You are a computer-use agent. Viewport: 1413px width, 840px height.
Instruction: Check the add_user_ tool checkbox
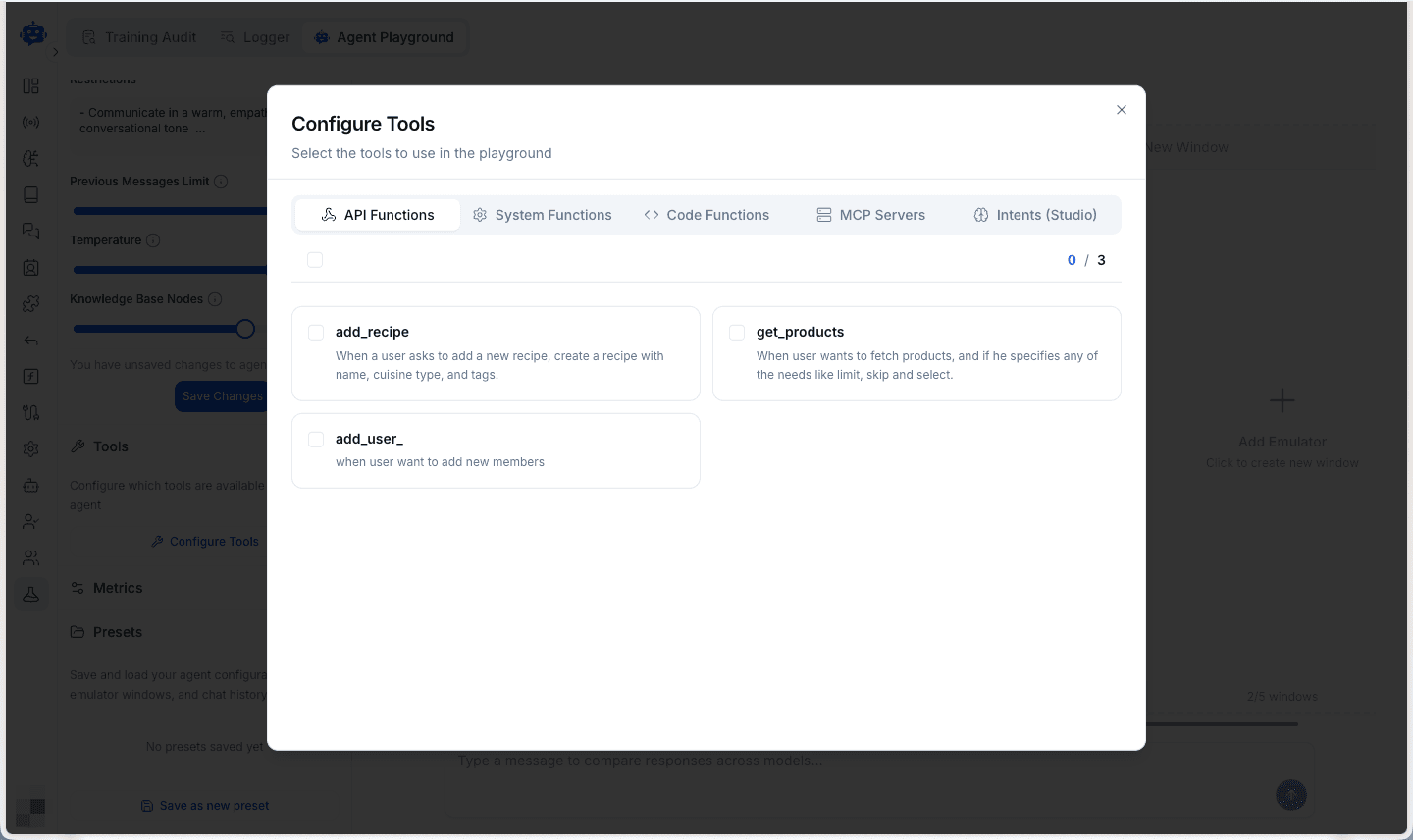point(316,440)
